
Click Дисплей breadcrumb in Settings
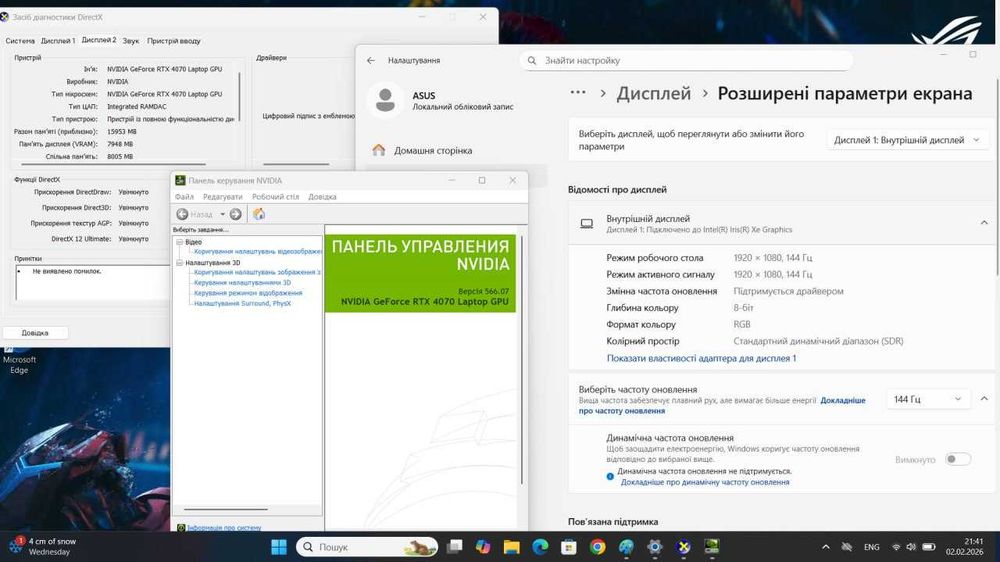point(654,93)
